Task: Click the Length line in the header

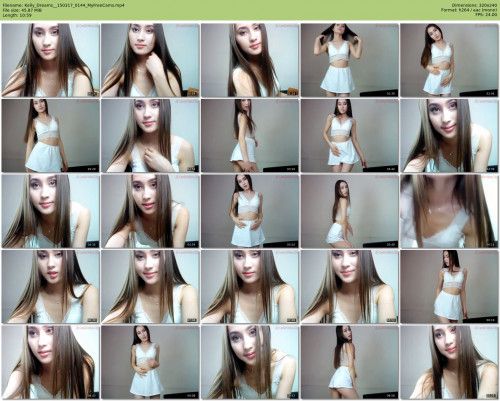Action: [x=17, y=15]
